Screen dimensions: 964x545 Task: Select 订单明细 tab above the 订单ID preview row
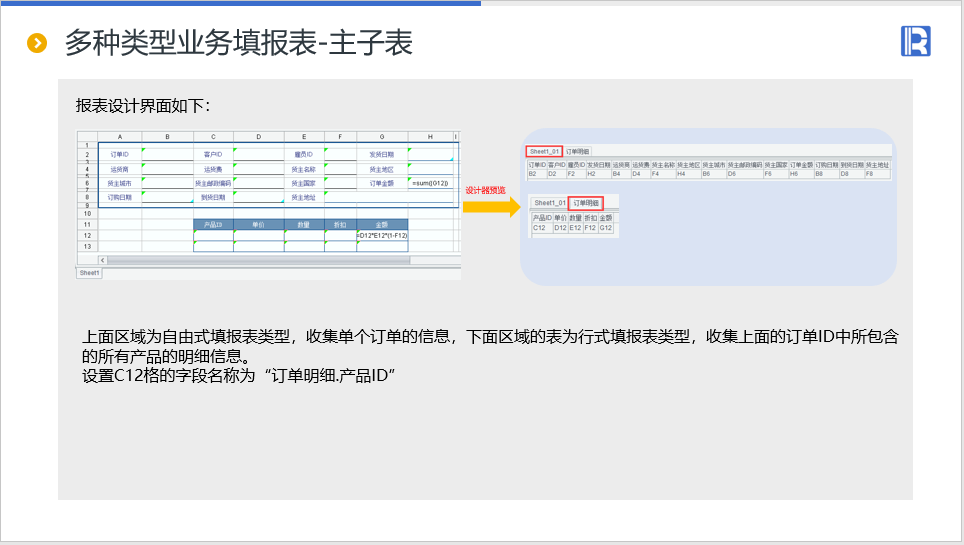coord(577,151)
